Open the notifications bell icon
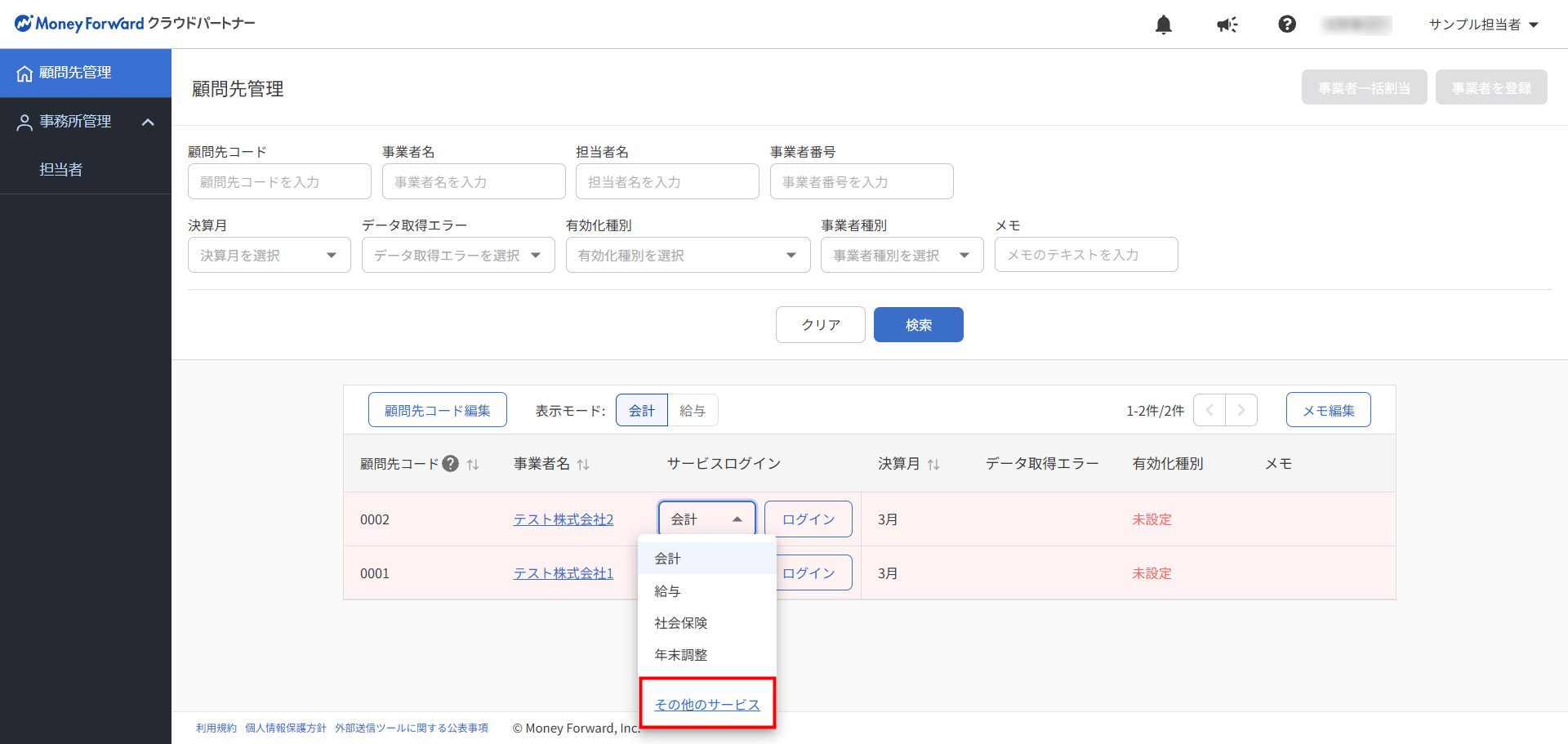The image size is (1568, 744). click(1164, 25)
